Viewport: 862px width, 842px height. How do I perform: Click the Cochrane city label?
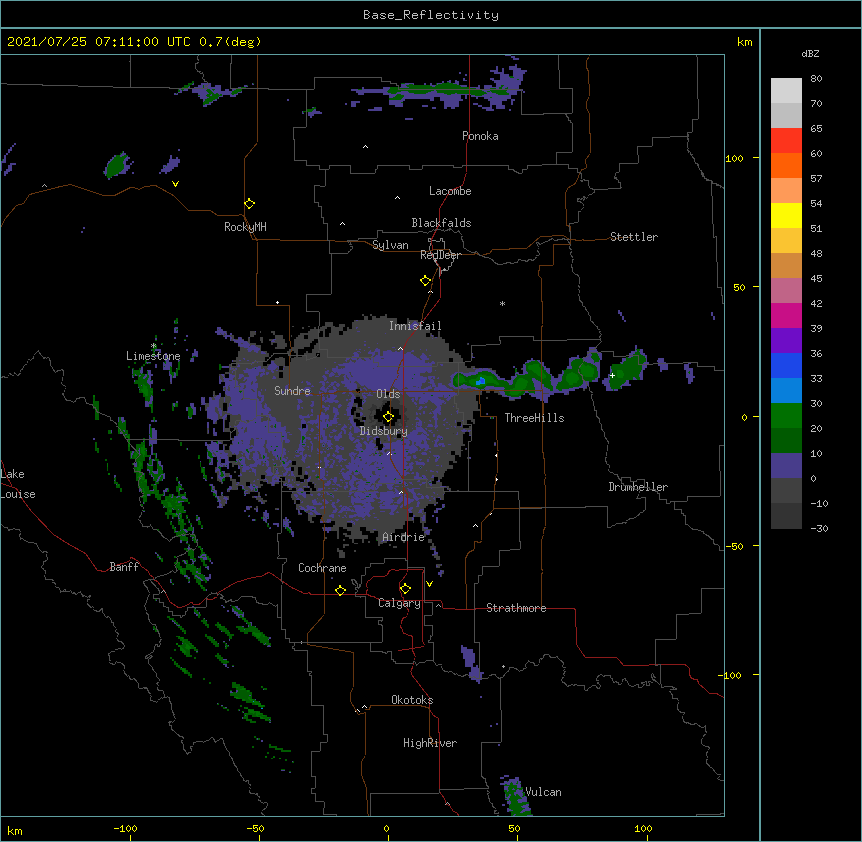(322, 568)
